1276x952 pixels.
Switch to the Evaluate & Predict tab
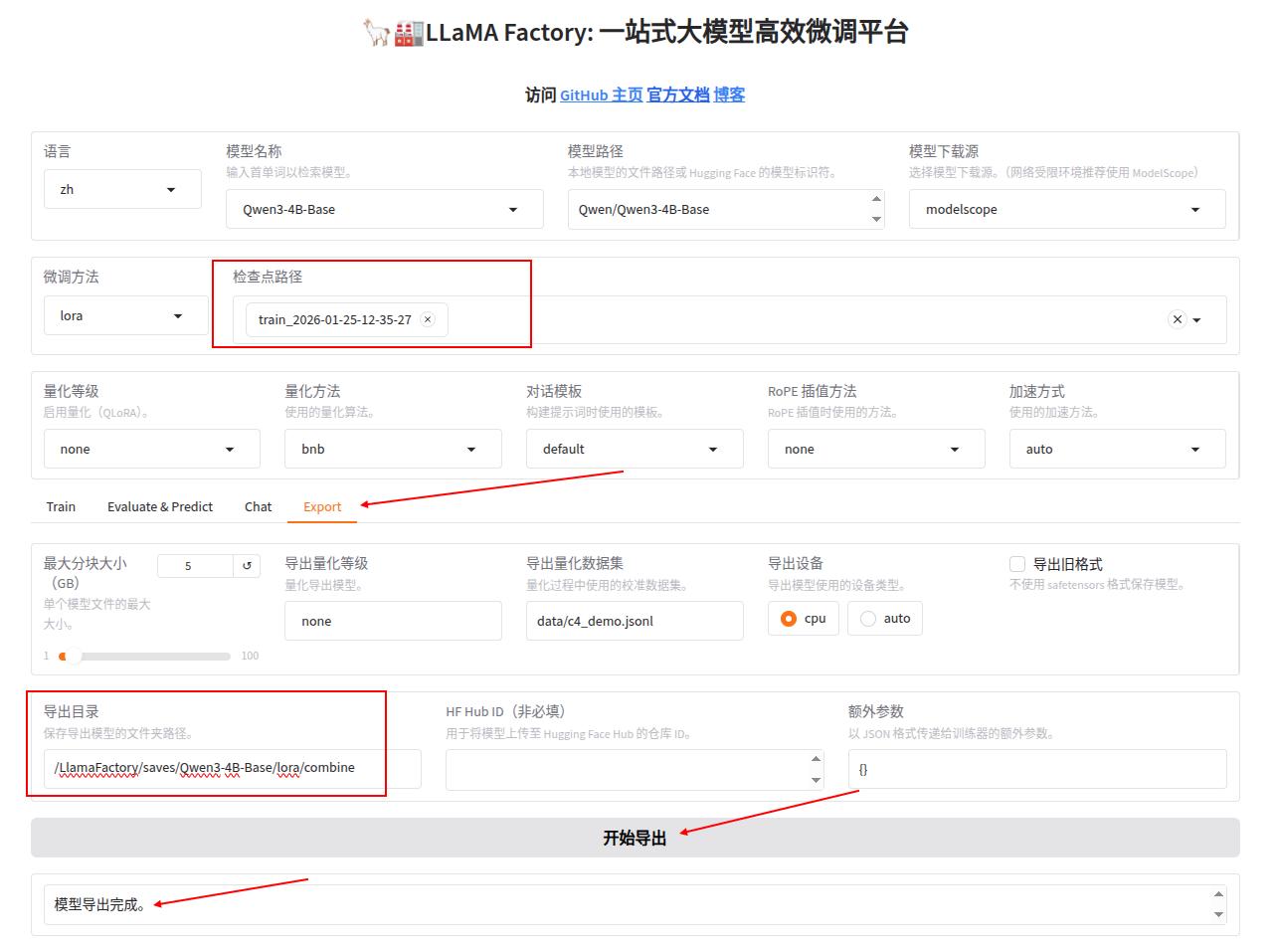click(160, 506)
